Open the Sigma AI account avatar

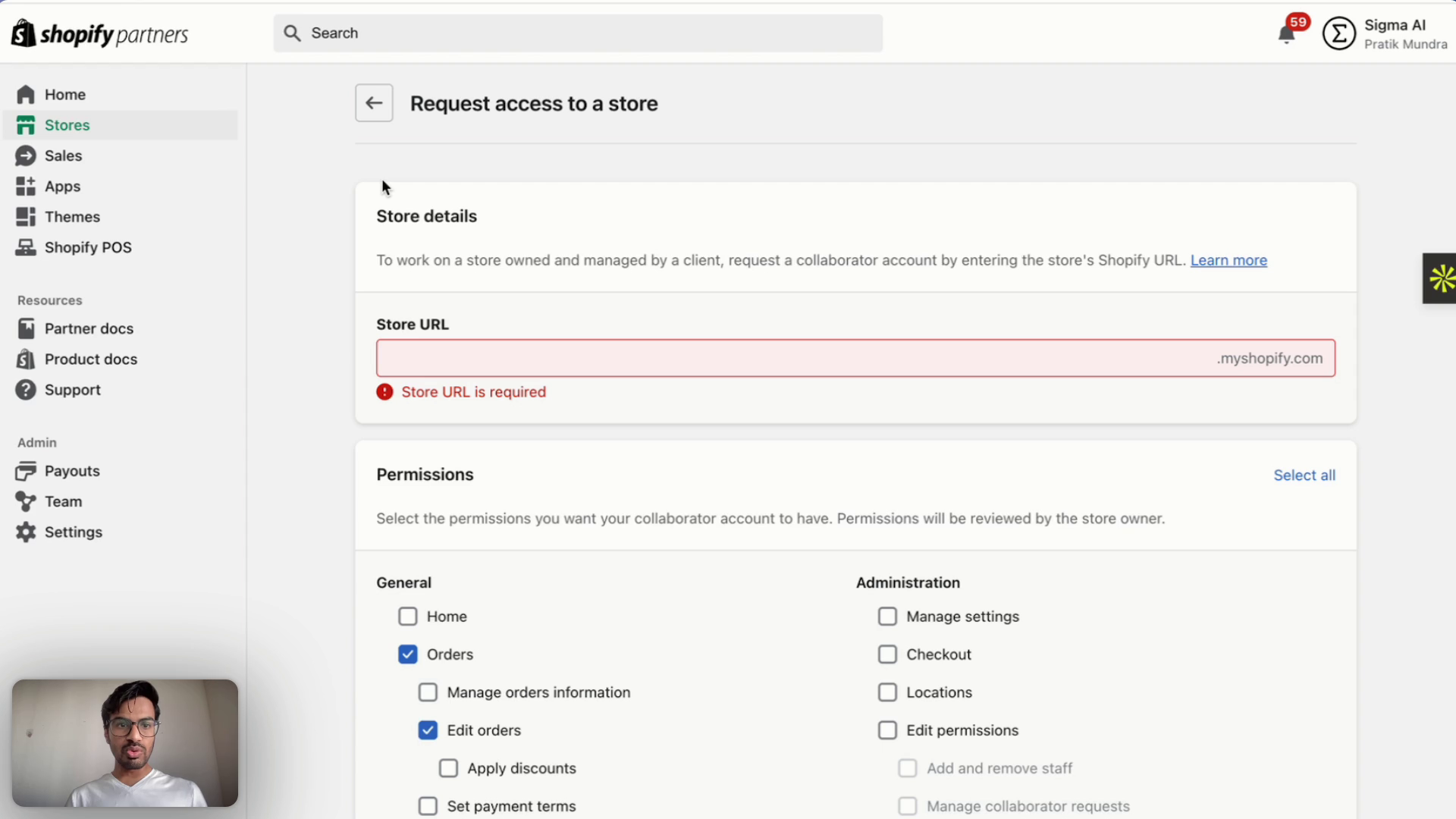[1338, 34]
